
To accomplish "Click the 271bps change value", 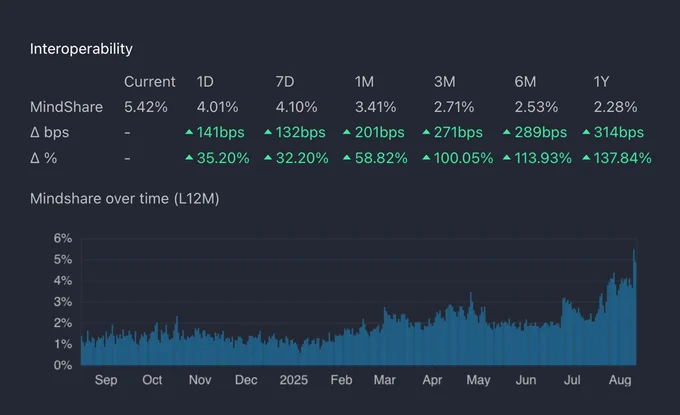I will pos(458,132).
